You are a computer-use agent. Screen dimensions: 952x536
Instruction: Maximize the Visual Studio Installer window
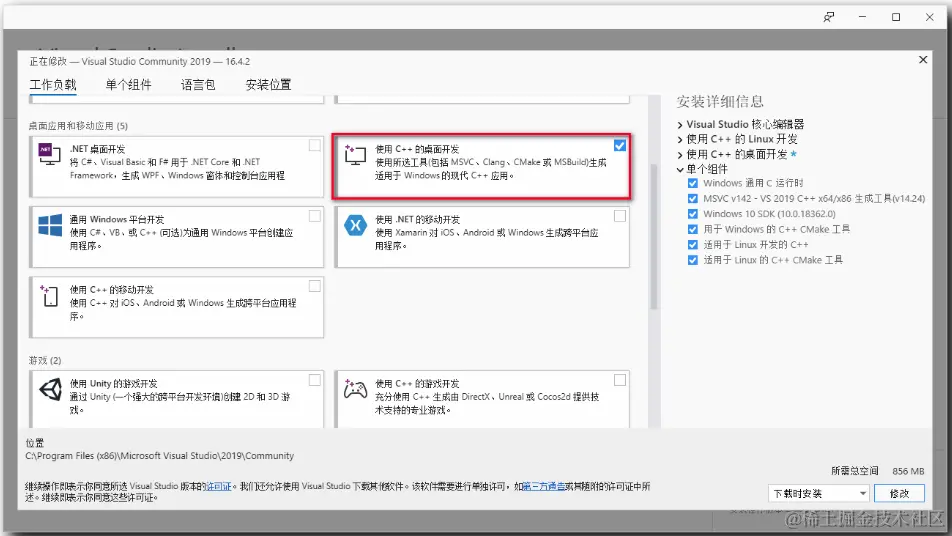896,17
